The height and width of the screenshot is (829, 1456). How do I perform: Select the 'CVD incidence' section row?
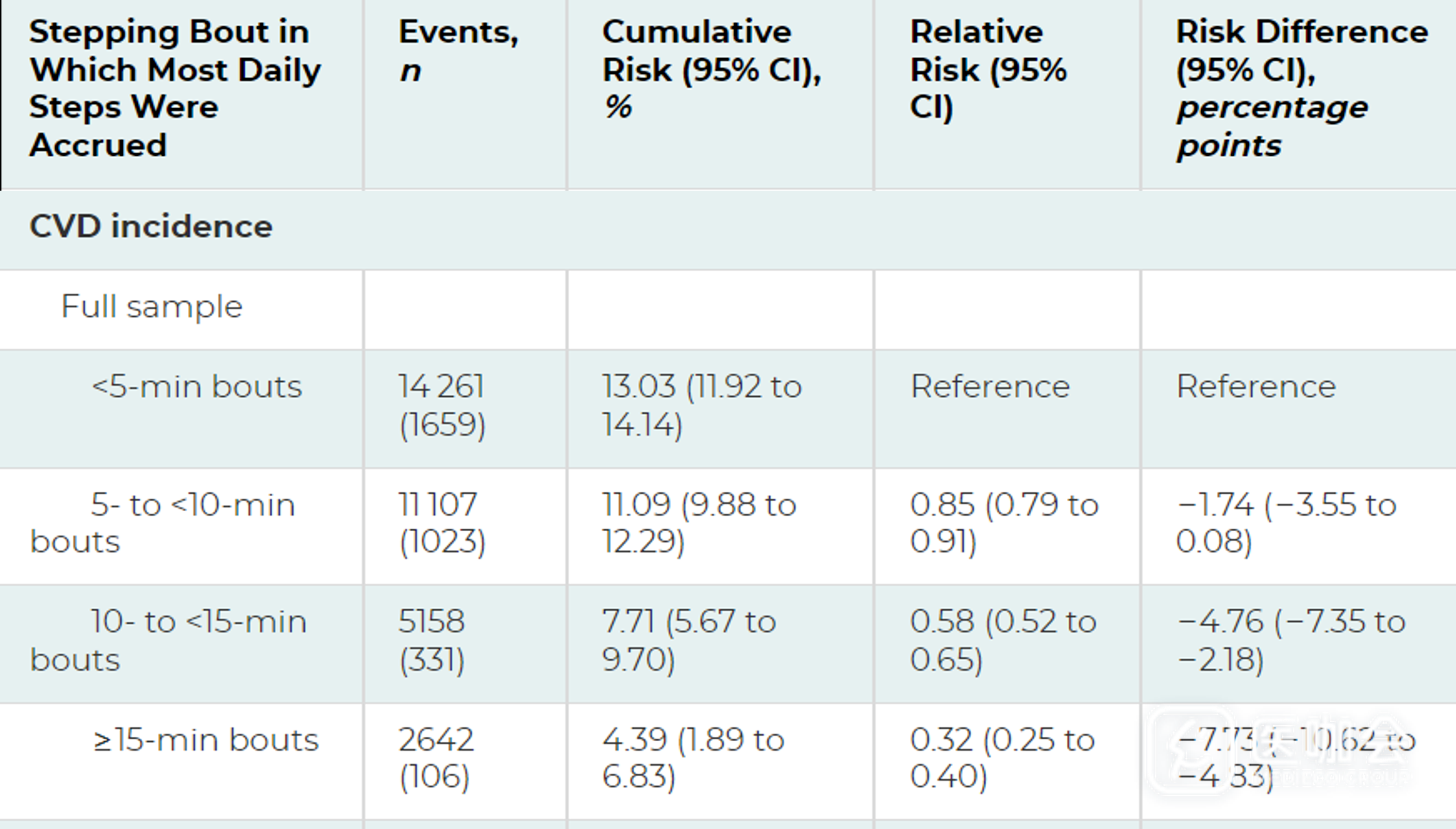[x=151, y=227]
